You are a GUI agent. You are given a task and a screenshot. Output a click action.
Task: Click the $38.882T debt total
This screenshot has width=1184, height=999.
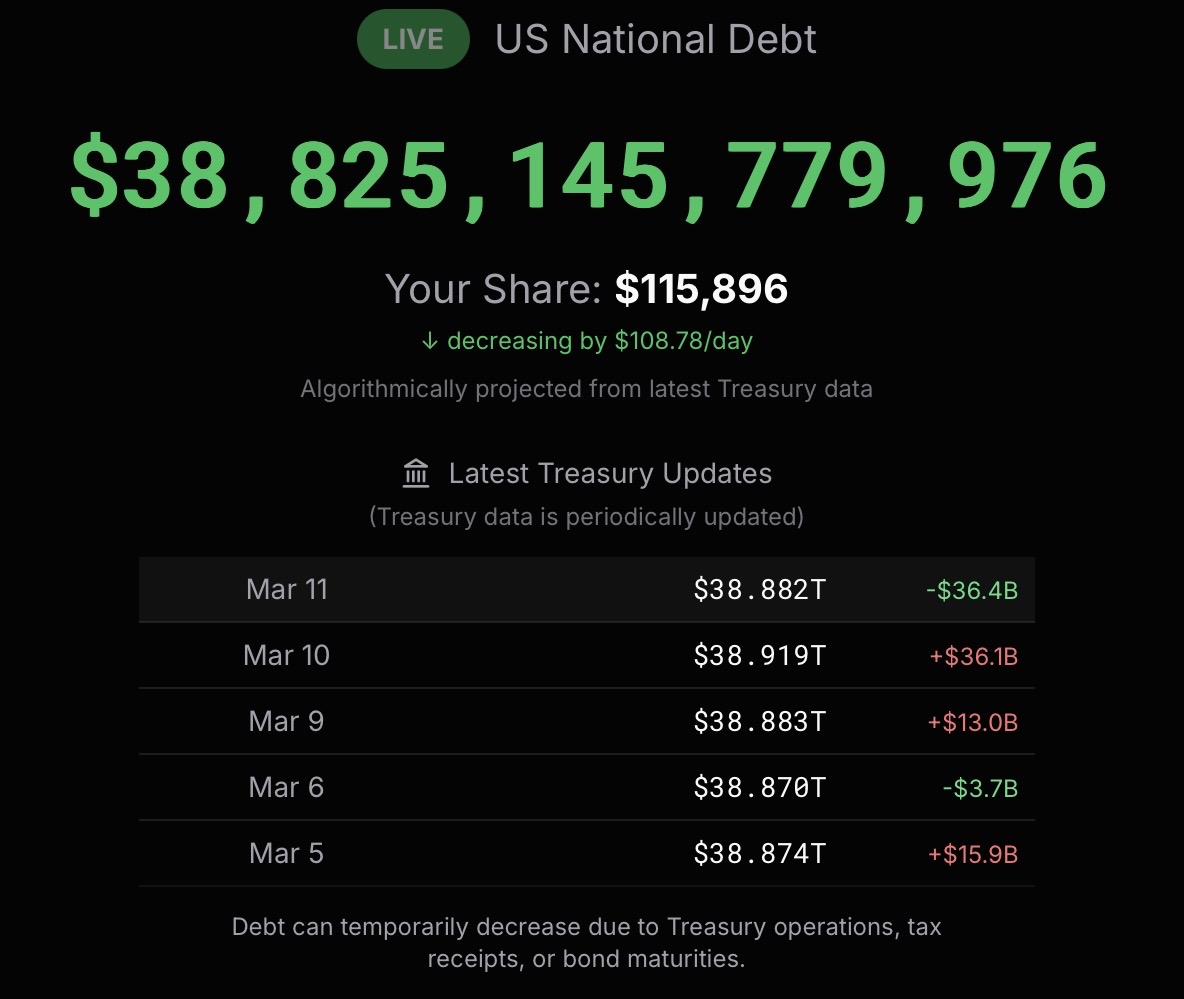tap(760, 590)
